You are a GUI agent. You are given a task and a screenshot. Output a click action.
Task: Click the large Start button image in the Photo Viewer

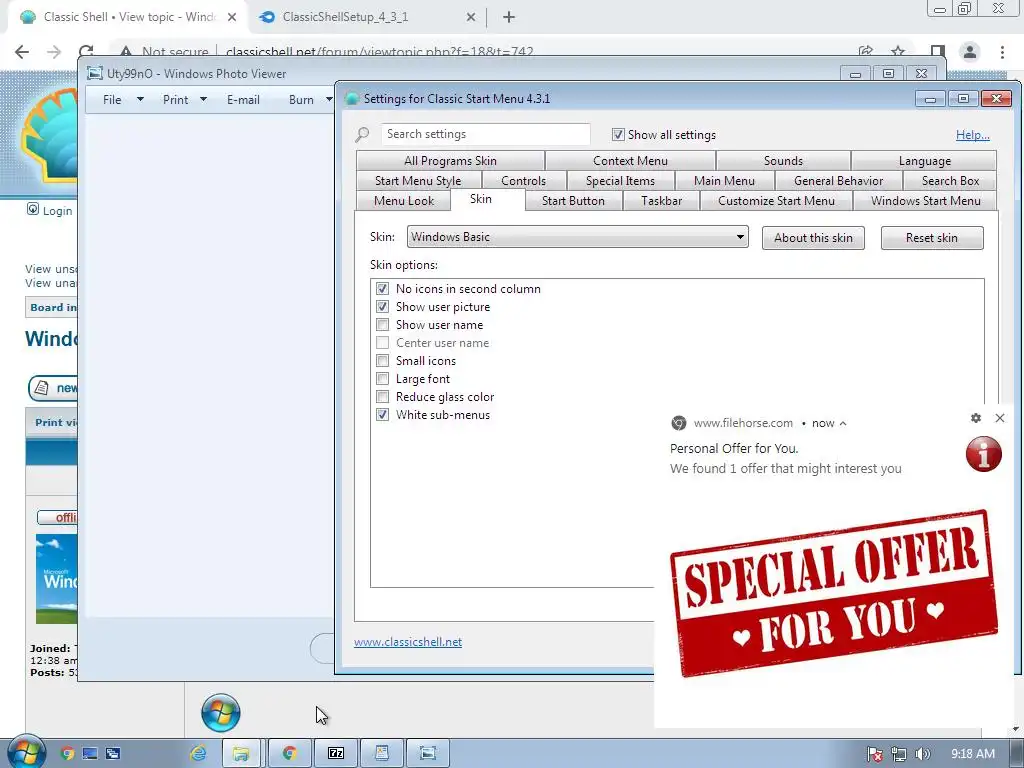221,712
